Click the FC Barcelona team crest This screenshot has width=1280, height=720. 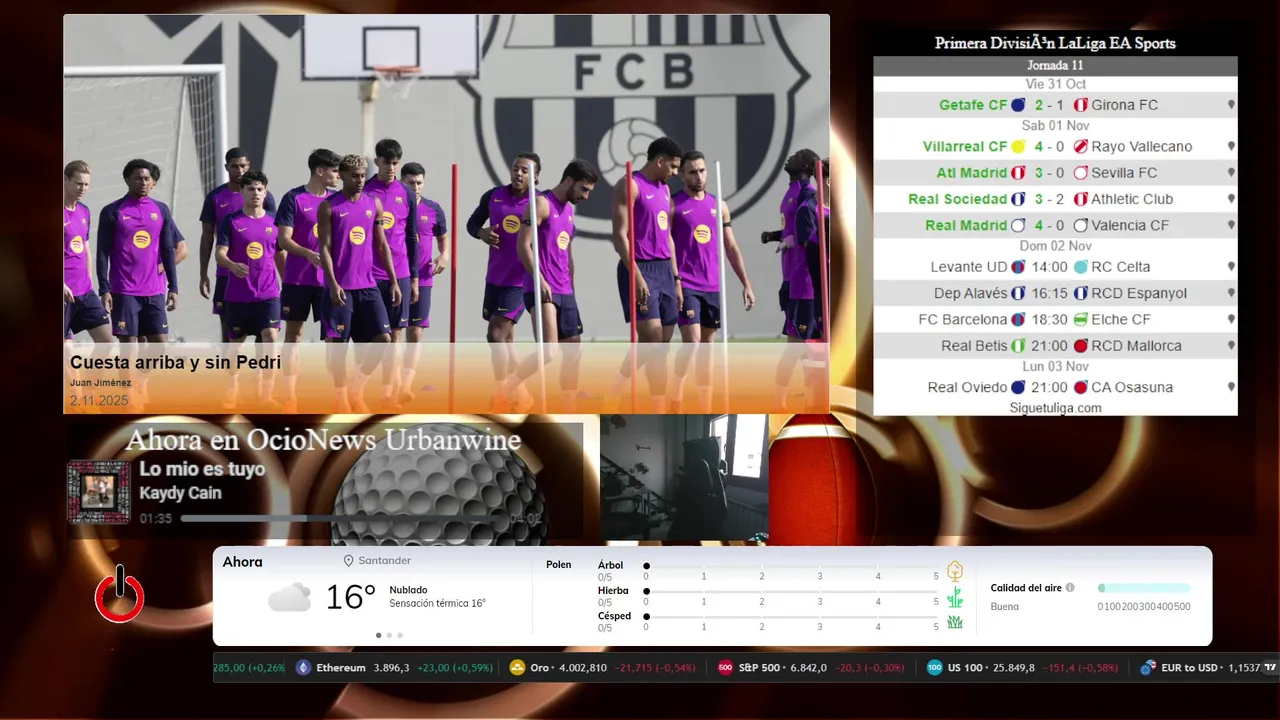click(x=1018, y=320)
